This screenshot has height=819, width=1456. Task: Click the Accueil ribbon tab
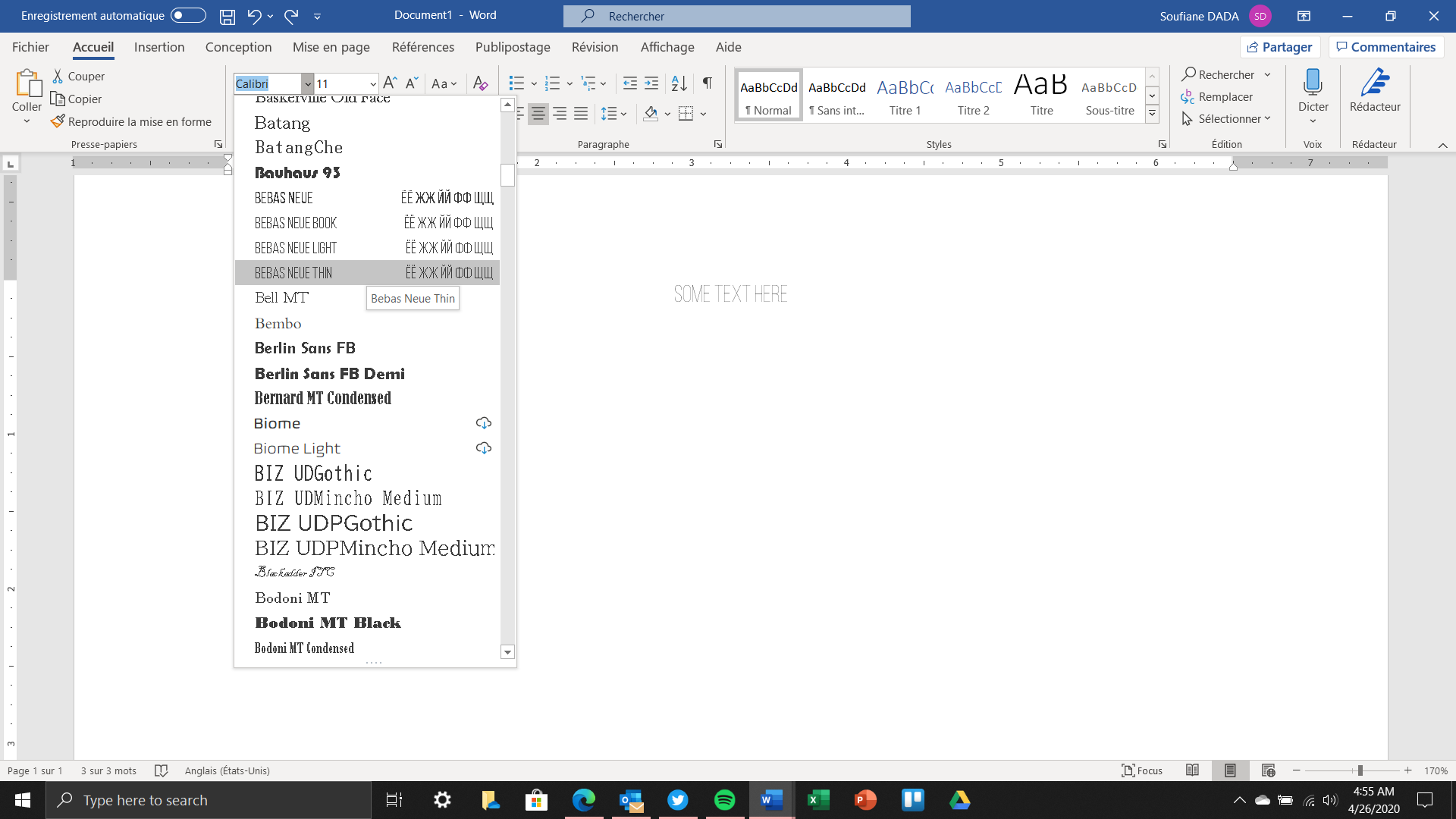pos(92,47)
